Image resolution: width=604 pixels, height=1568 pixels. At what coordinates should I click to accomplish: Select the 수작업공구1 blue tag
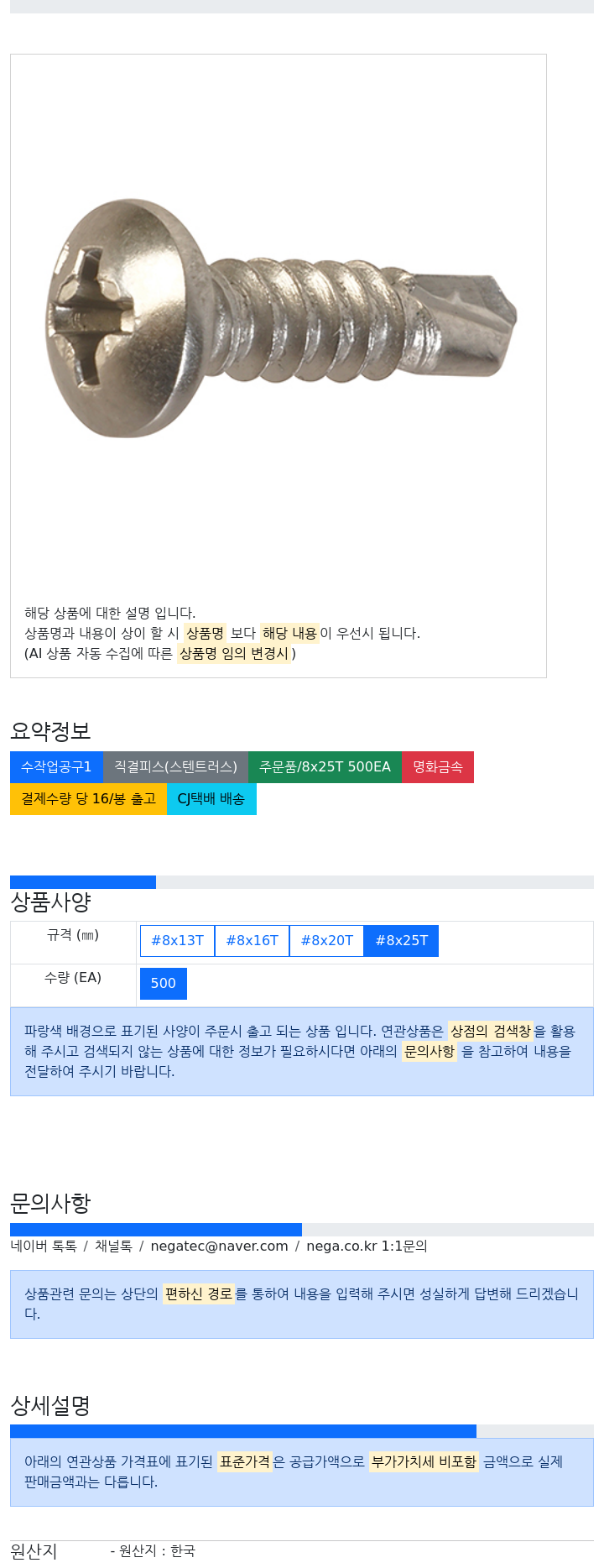(56, 767)
